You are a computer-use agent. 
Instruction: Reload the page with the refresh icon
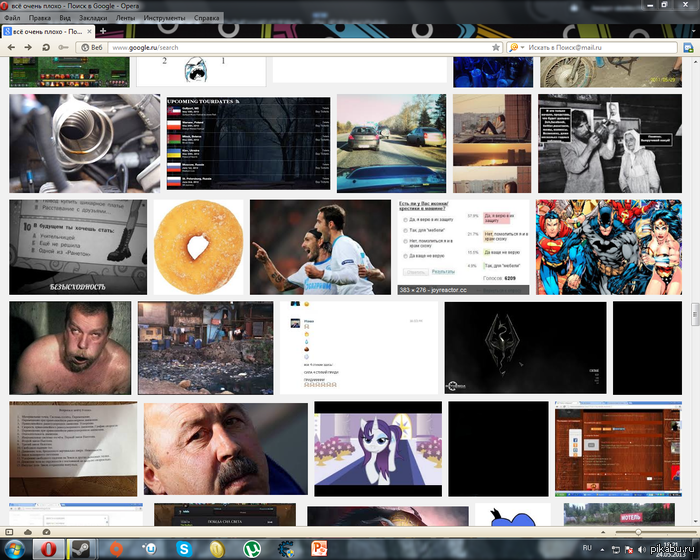click(46, 47)
